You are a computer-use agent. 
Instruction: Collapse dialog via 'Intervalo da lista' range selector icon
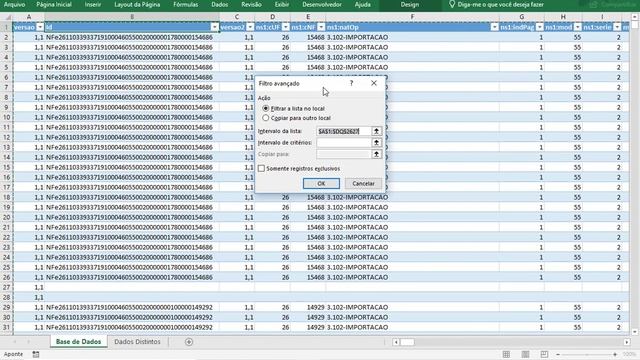click(x=376, y=131)
